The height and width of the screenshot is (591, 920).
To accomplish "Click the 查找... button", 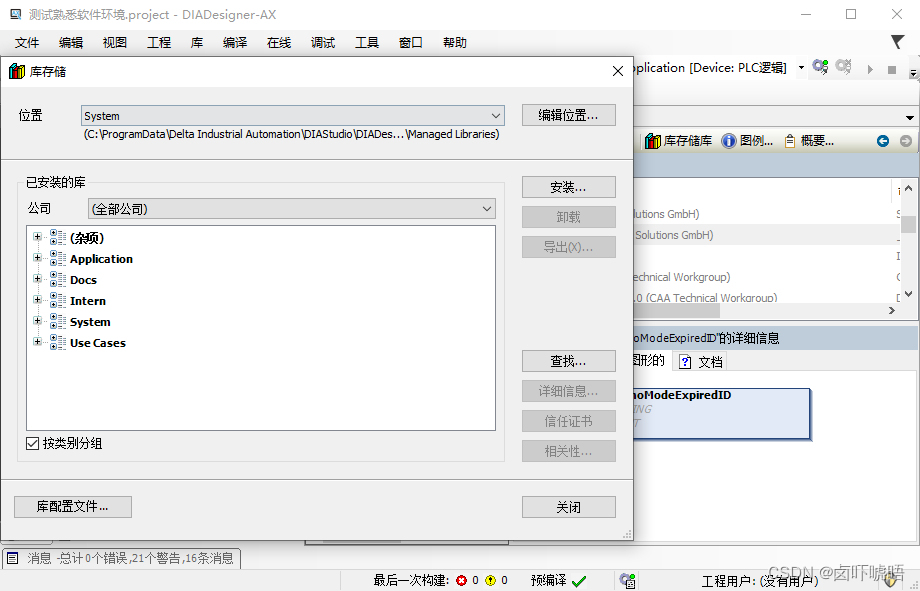I will click(x=569, y=361).
